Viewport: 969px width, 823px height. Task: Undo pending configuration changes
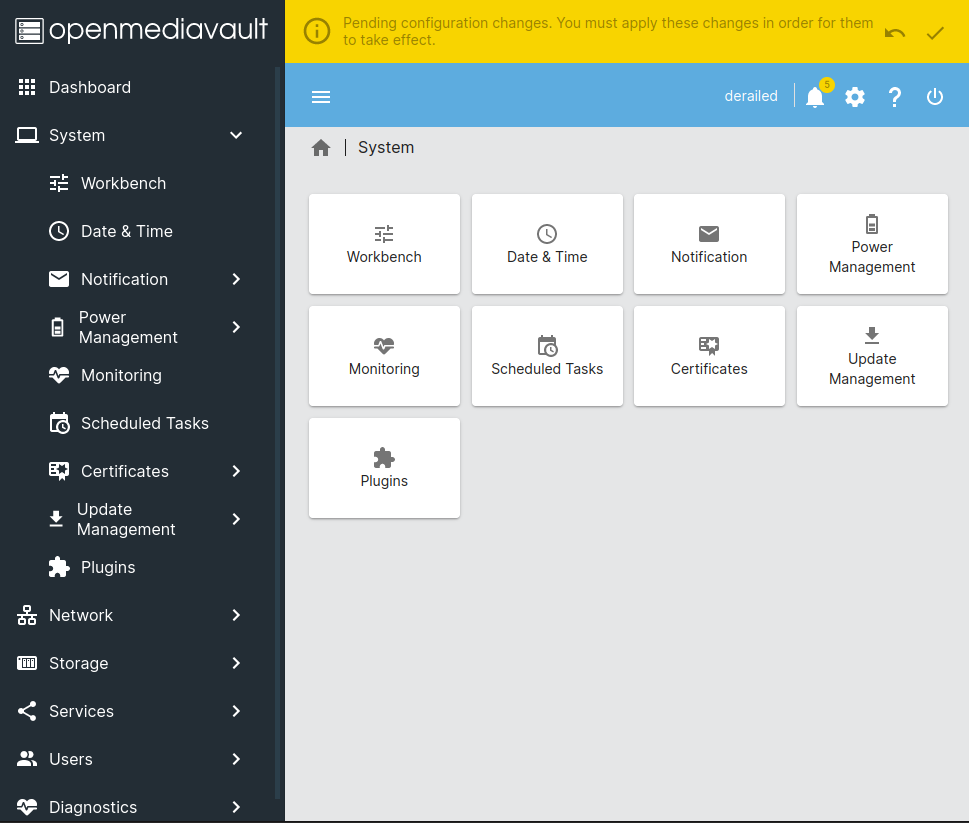click(895, 32)
